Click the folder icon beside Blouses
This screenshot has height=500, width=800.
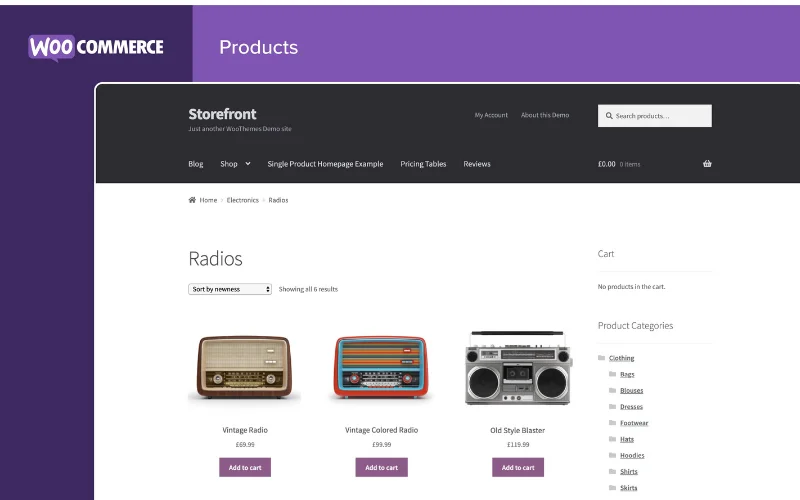pos(613,390)
